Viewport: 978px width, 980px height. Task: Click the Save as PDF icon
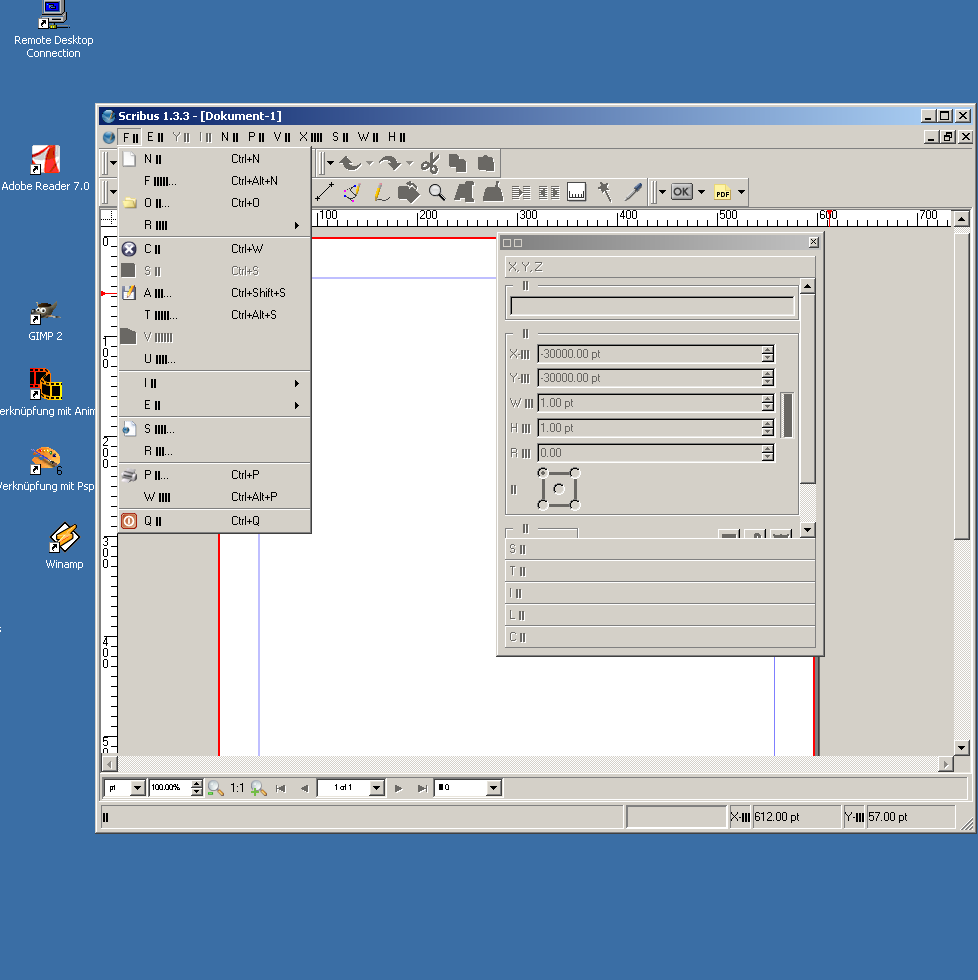tap(722, 192)
